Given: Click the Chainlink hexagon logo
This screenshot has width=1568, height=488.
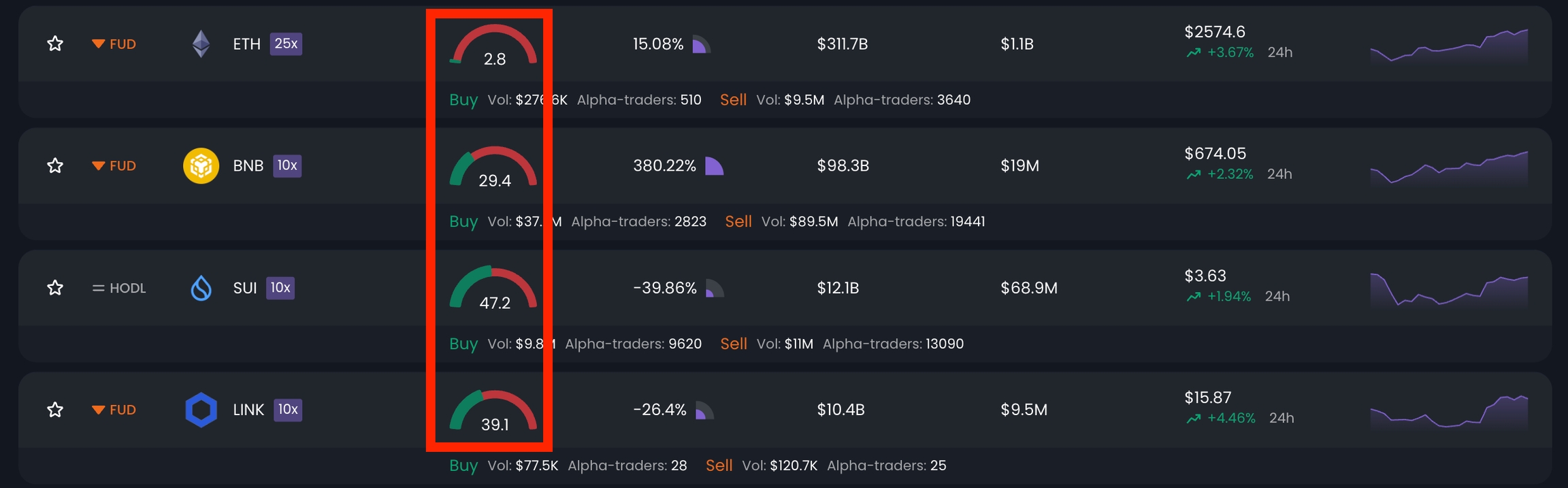Looking at the screenshot, I should (x=201, y=410).
